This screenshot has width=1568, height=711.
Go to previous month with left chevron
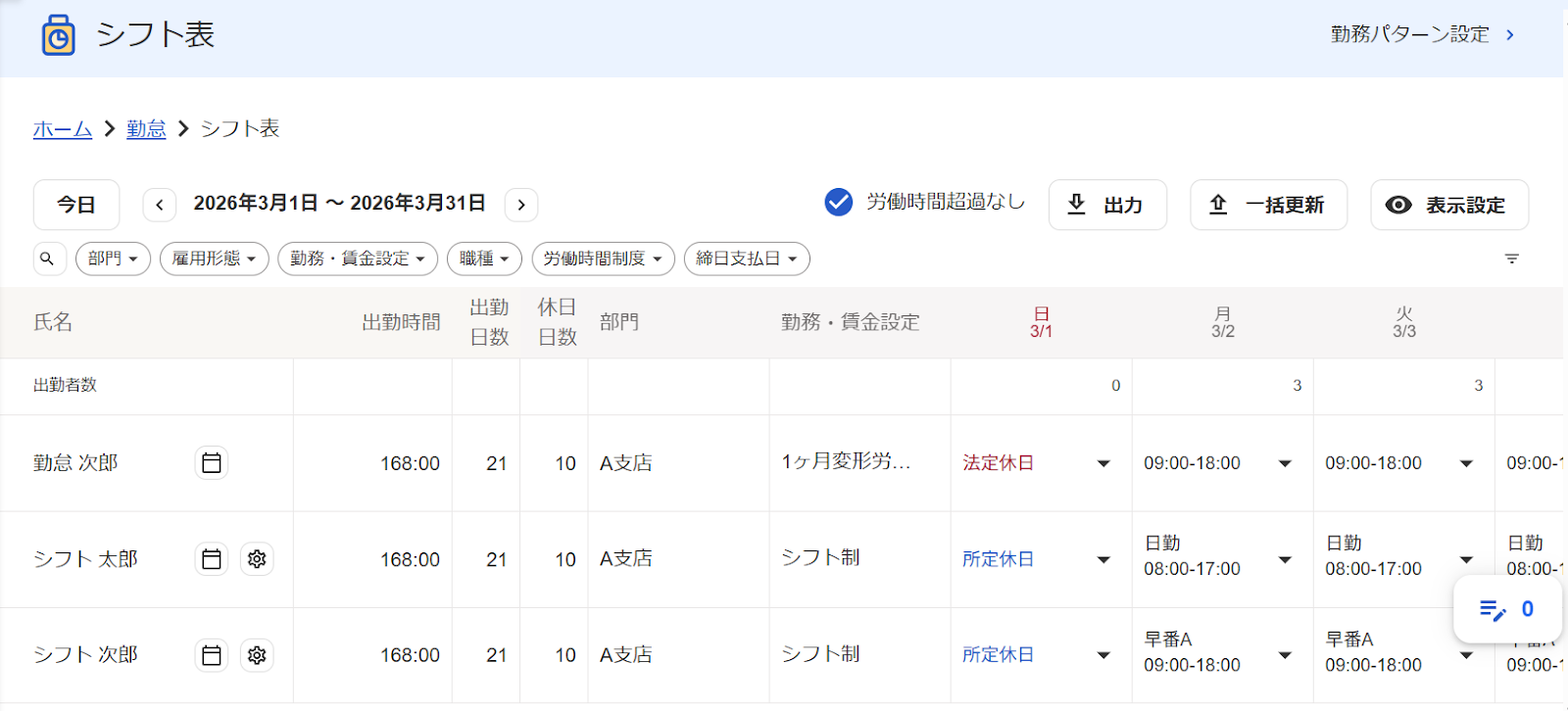click(x=160, y=205)
